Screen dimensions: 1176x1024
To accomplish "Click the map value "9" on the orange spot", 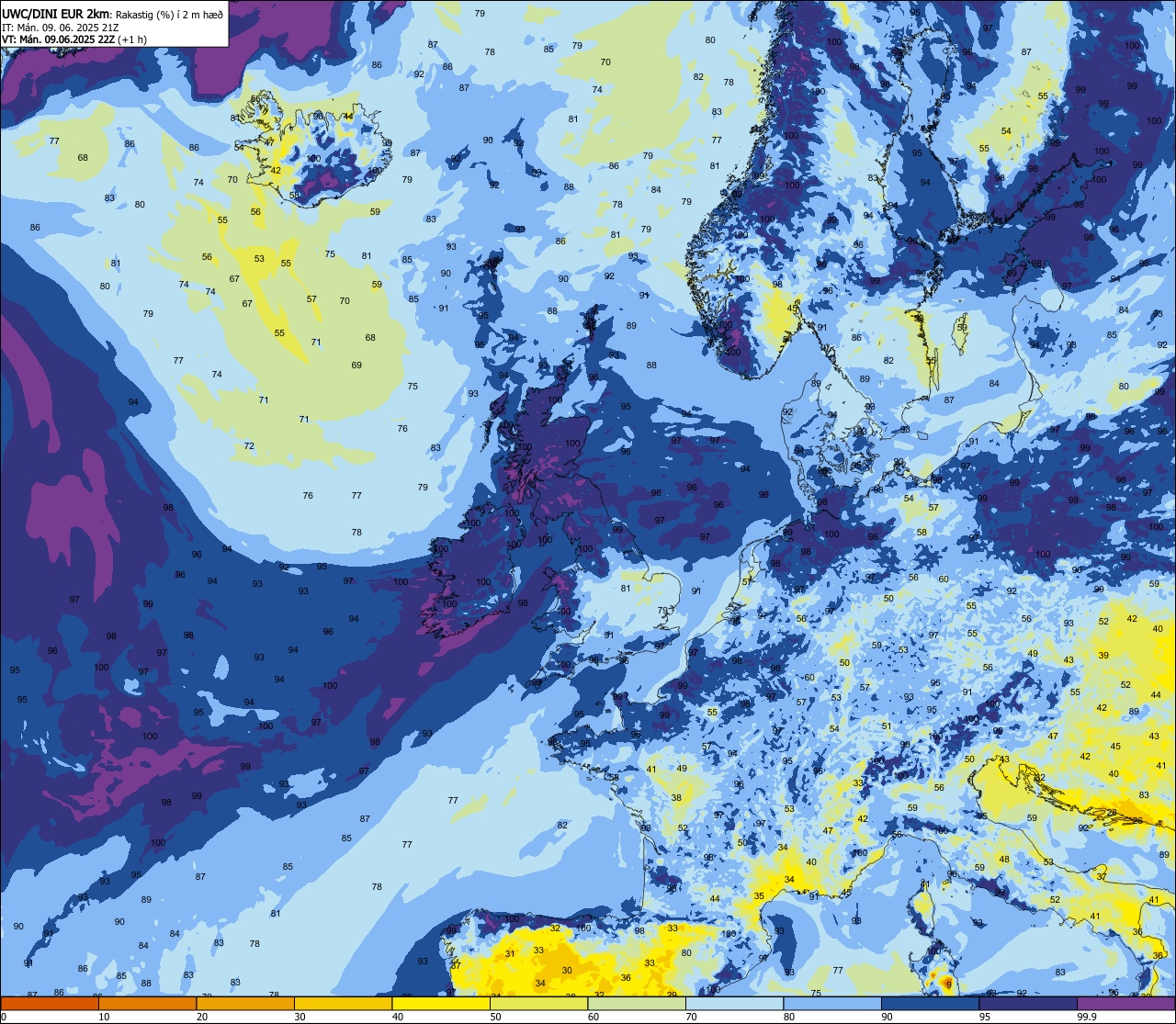I will coord(948,984).
